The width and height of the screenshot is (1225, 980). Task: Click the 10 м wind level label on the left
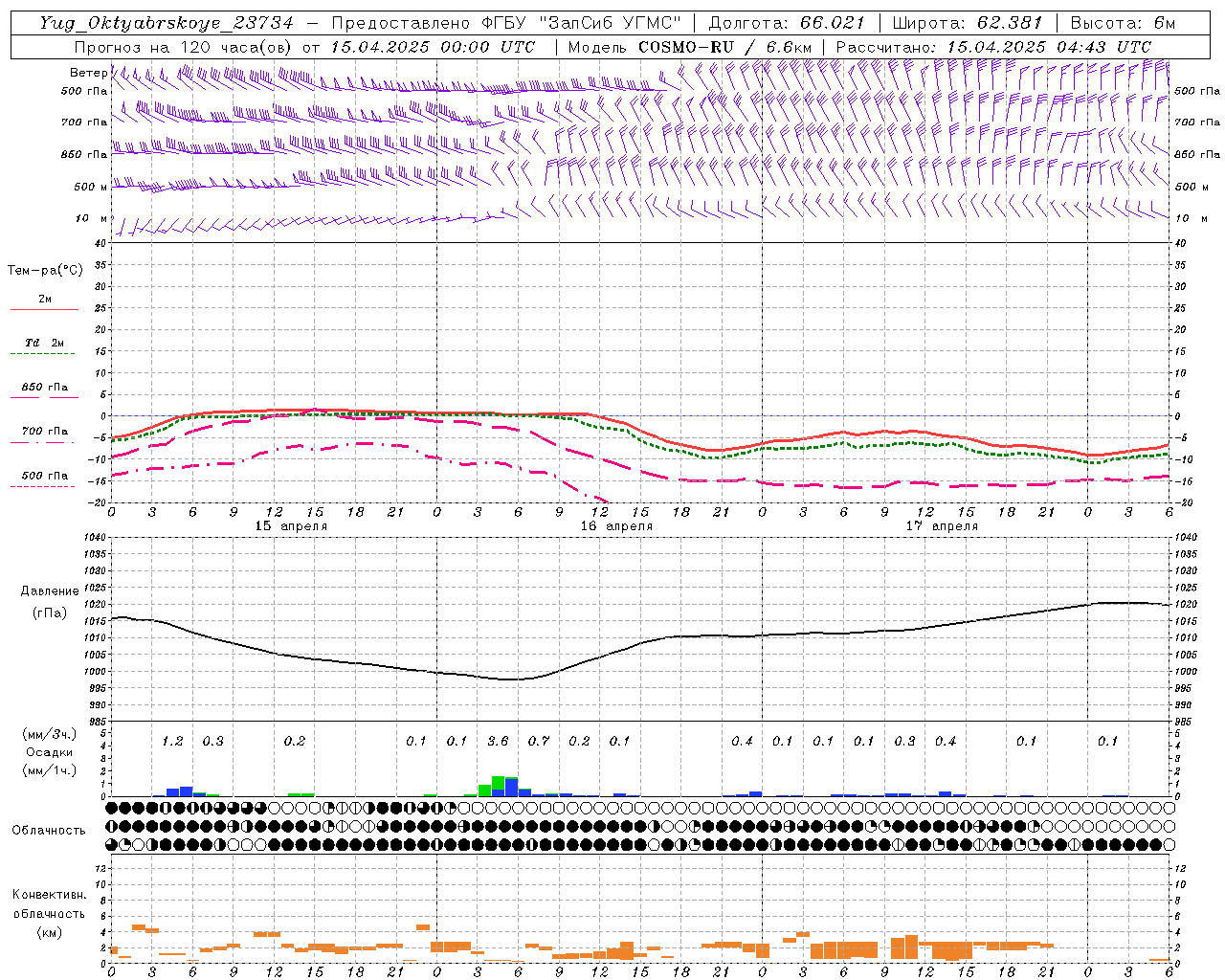92,219
